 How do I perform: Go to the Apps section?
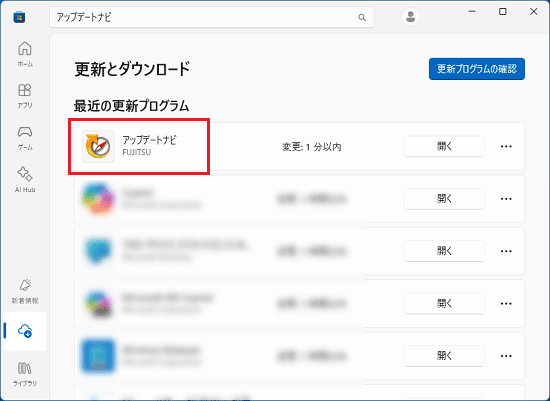coord(25,96)
